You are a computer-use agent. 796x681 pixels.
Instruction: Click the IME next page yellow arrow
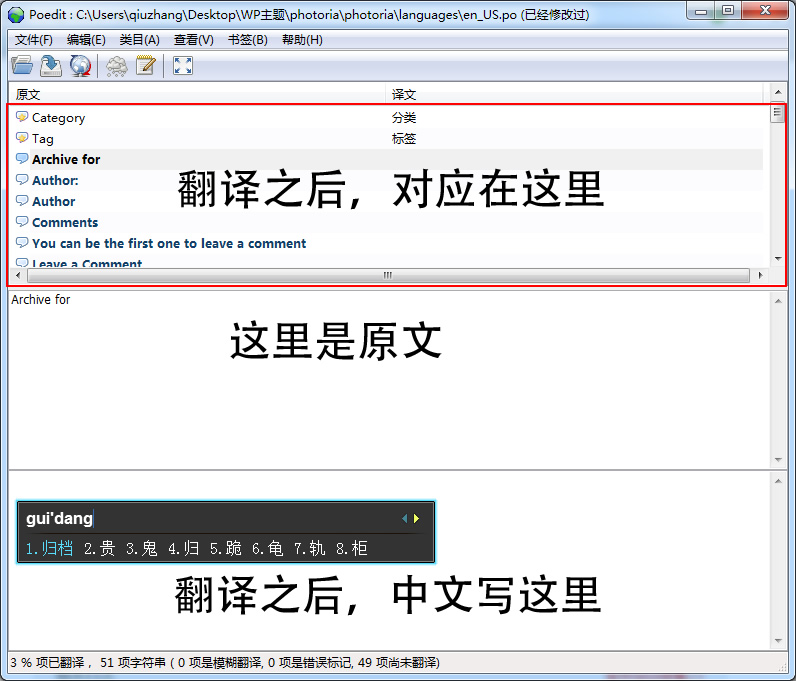(x=416, y=519)
